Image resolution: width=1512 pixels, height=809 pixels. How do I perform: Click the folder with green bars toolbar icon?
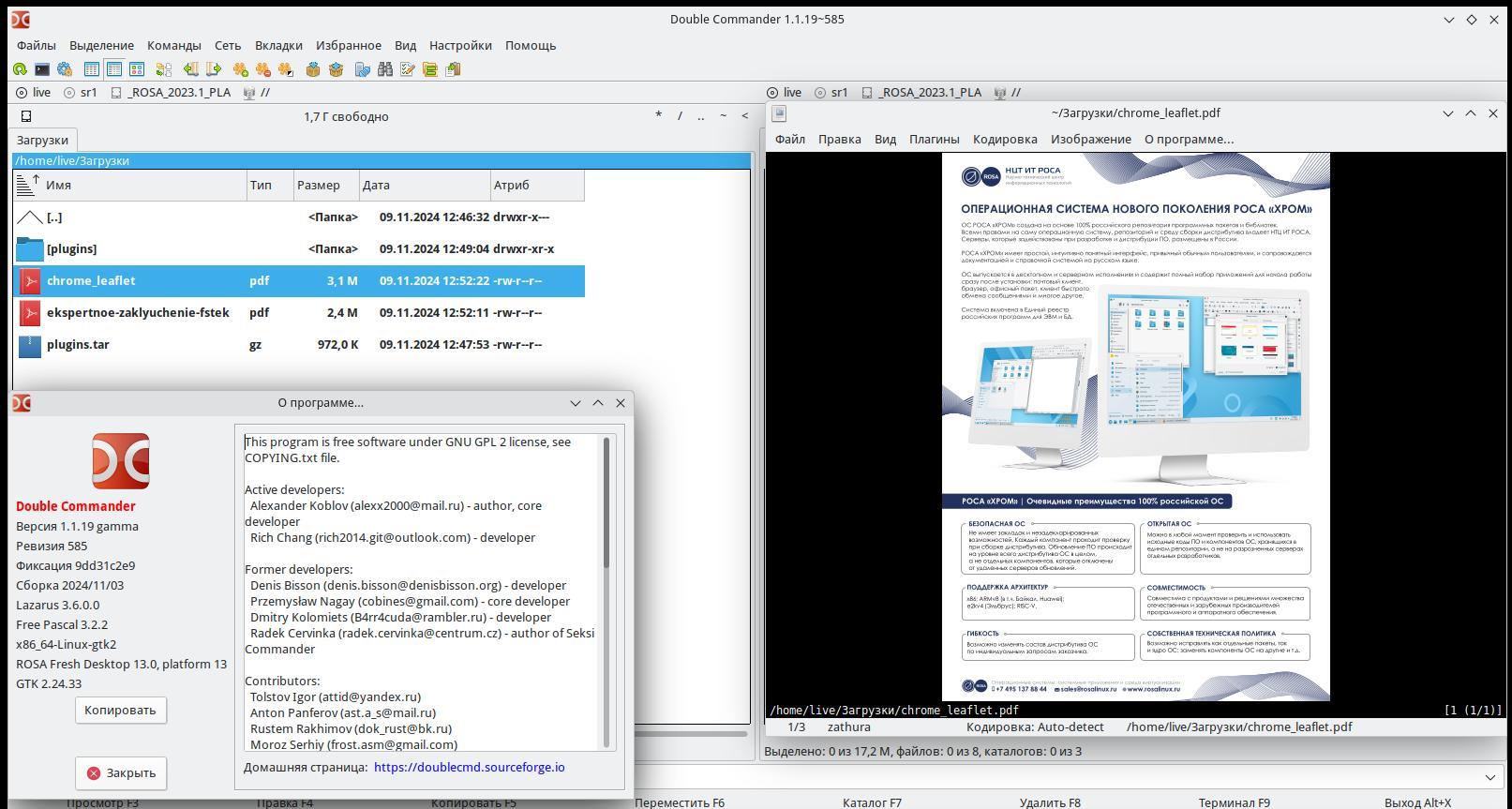(x=430, y=69)
